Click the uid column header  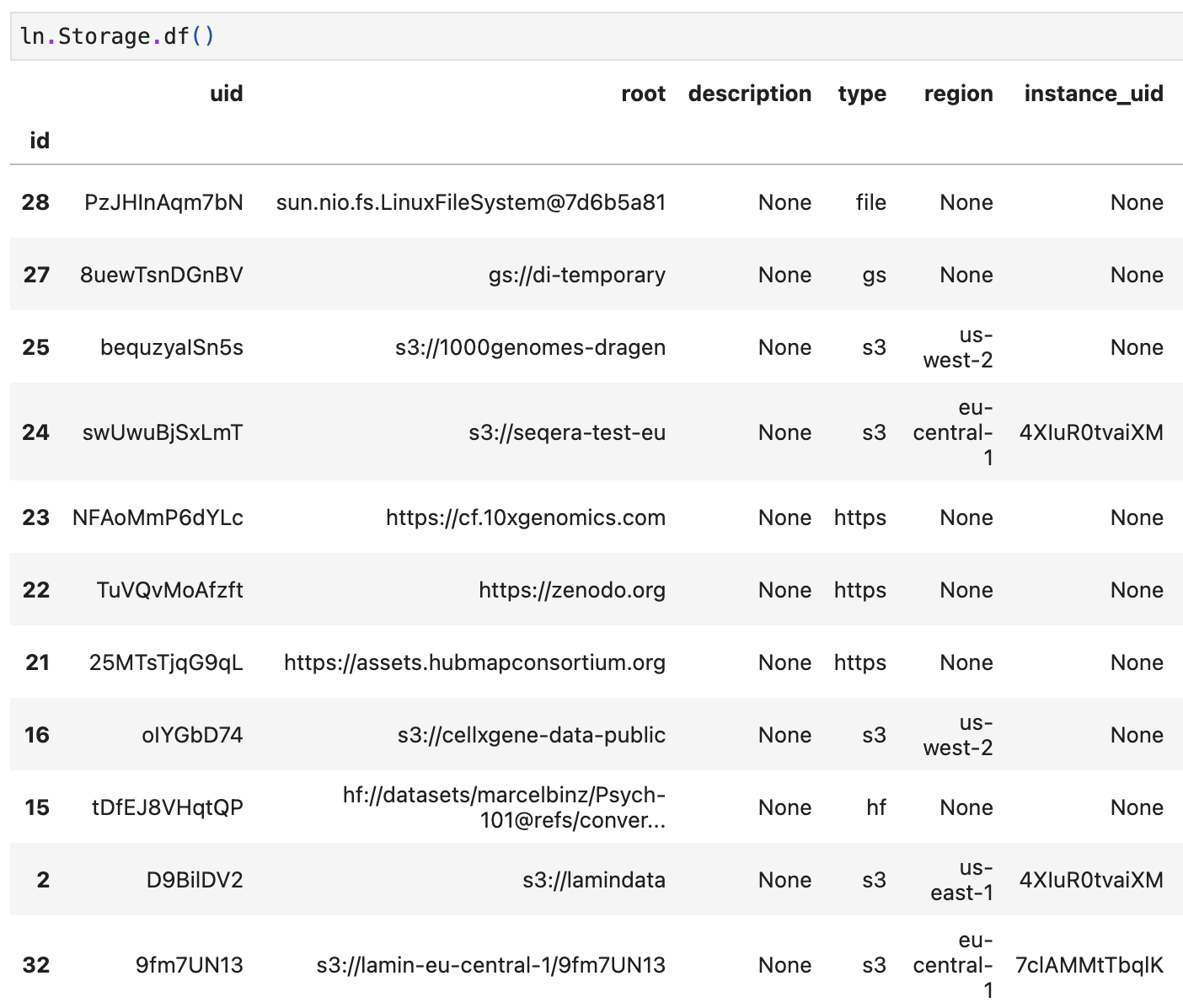point(226,94)
